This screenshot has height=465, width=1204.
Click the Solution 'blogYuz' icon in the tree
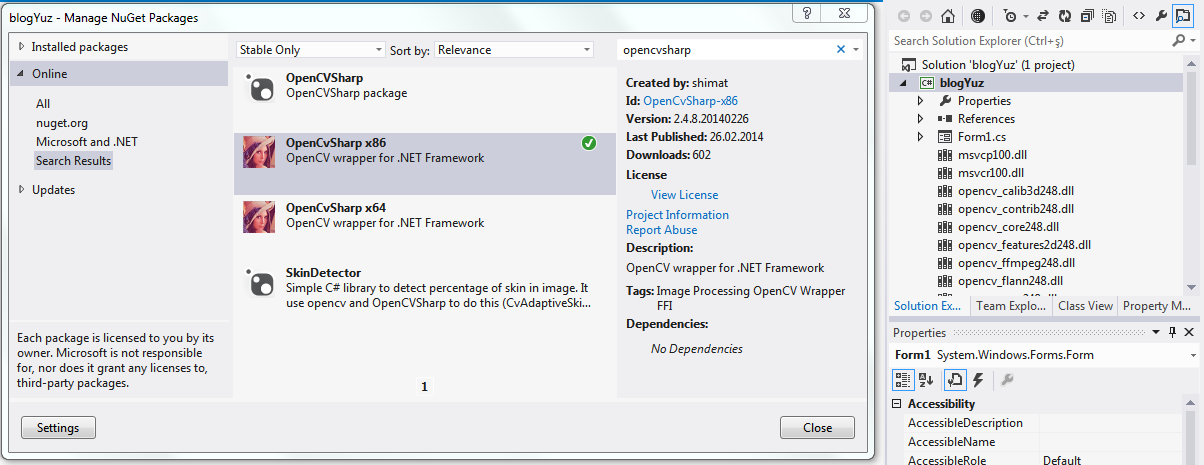(x=908, y=64)
